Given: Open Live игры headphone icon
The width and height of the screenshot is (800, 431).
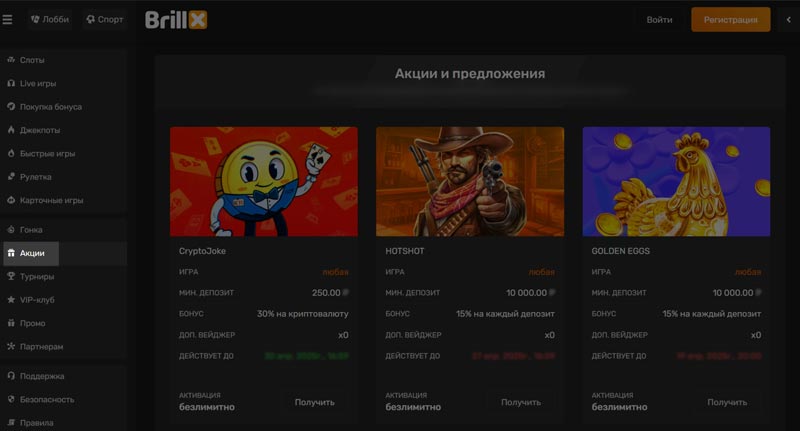Looking at the screenshot, I should tap(11, 83).
